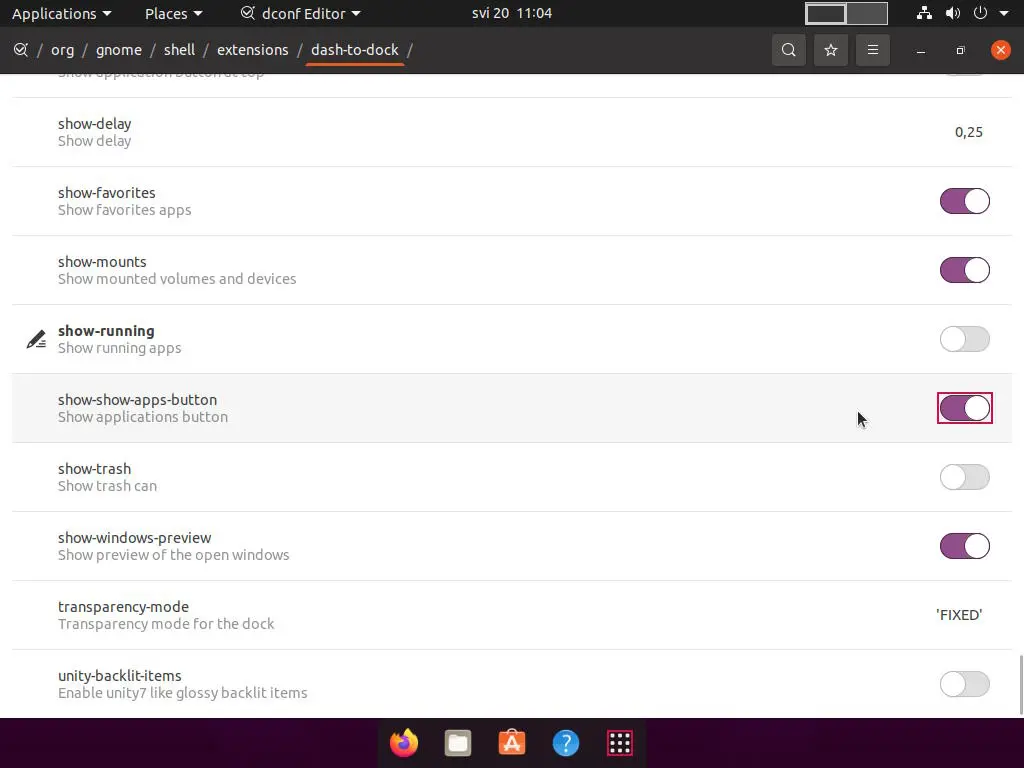
Task: Click the 'FIXED' transparency value
Action: click(959, 615)
